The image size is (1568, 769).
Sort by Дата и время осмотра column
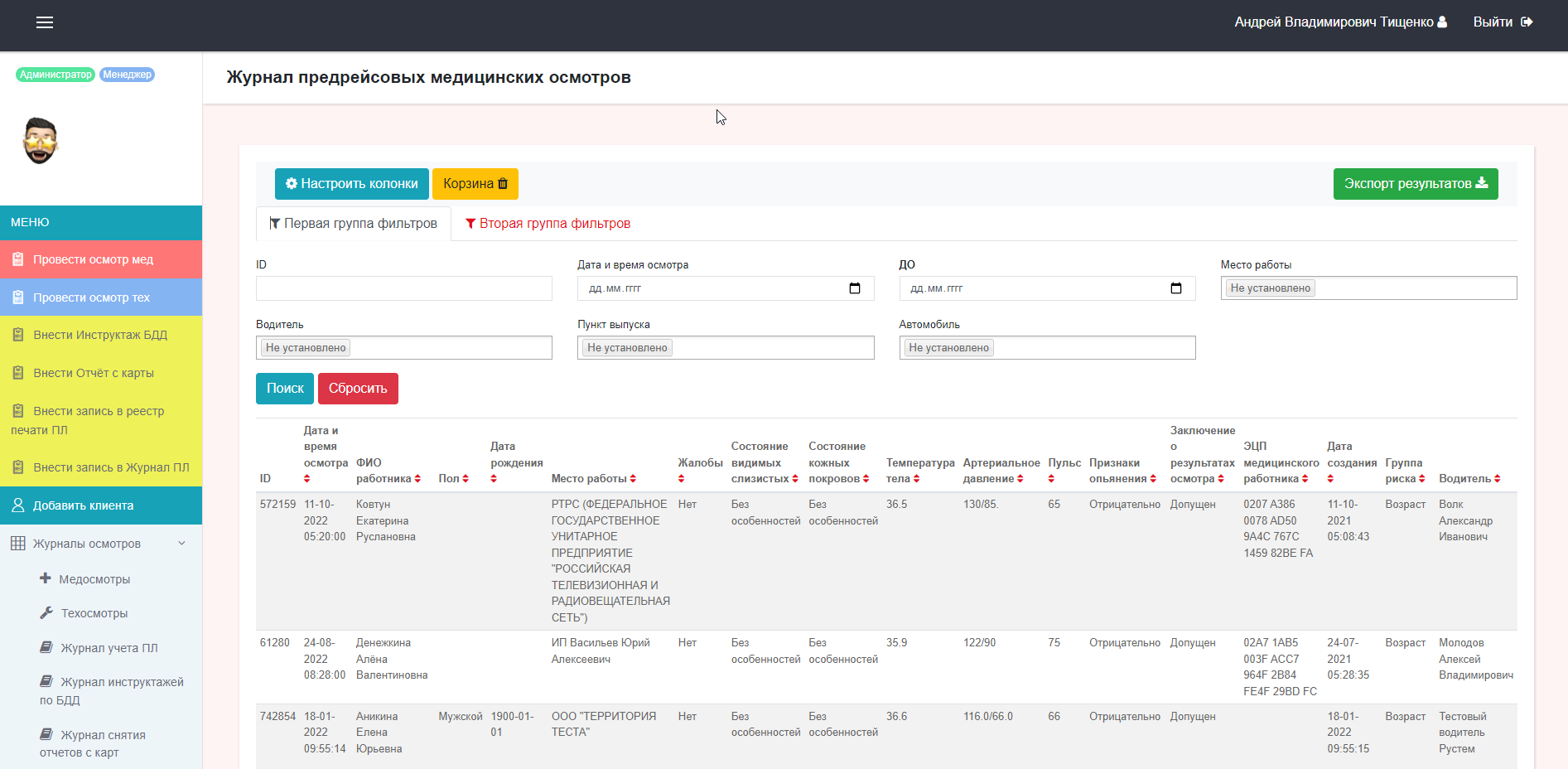coord(307,479)
